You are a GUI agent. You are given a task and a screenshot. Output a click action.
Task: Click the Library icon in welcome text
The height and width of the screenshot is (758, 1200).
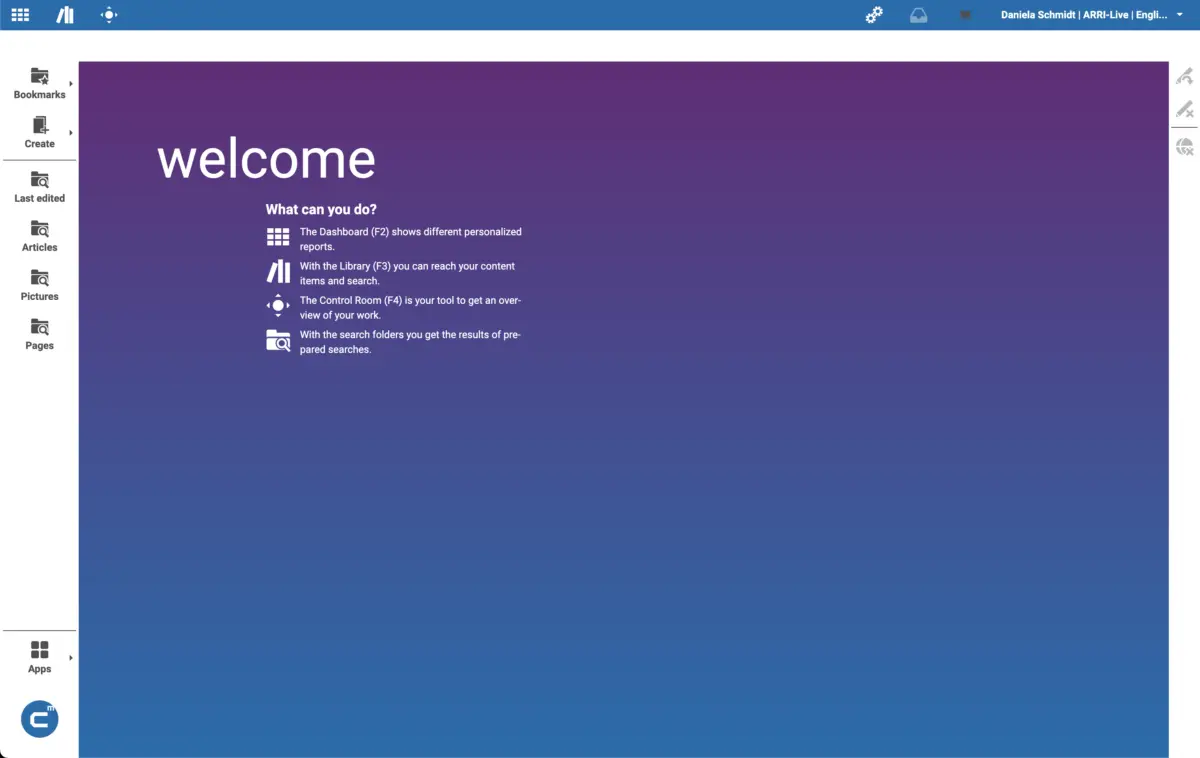(278, 271)
